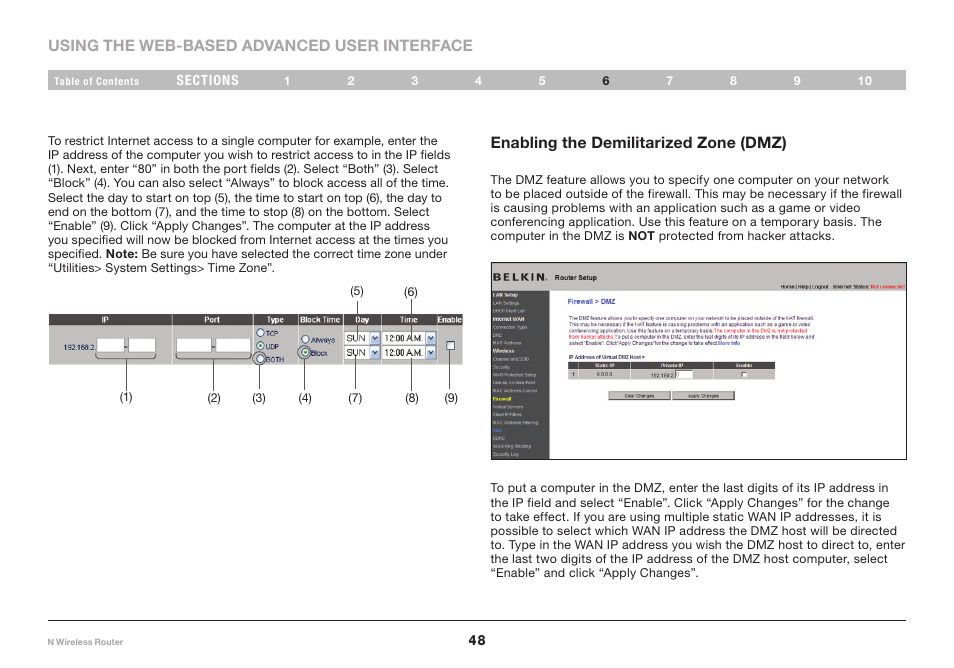Click the first Port field
This screenshot has height=668, width=954.
193,346
